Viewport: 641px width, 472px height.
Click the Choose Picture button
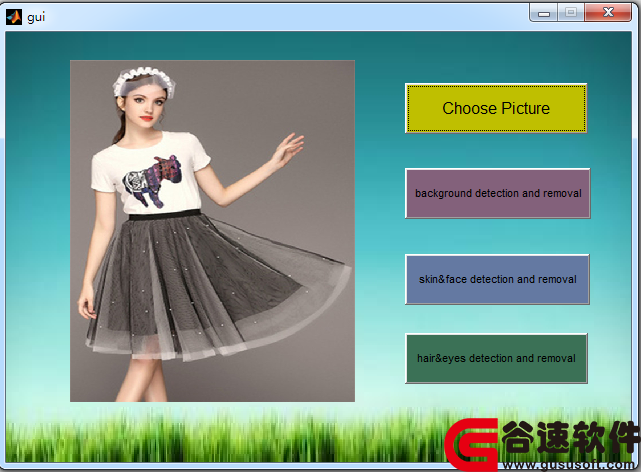pos(496,108)
